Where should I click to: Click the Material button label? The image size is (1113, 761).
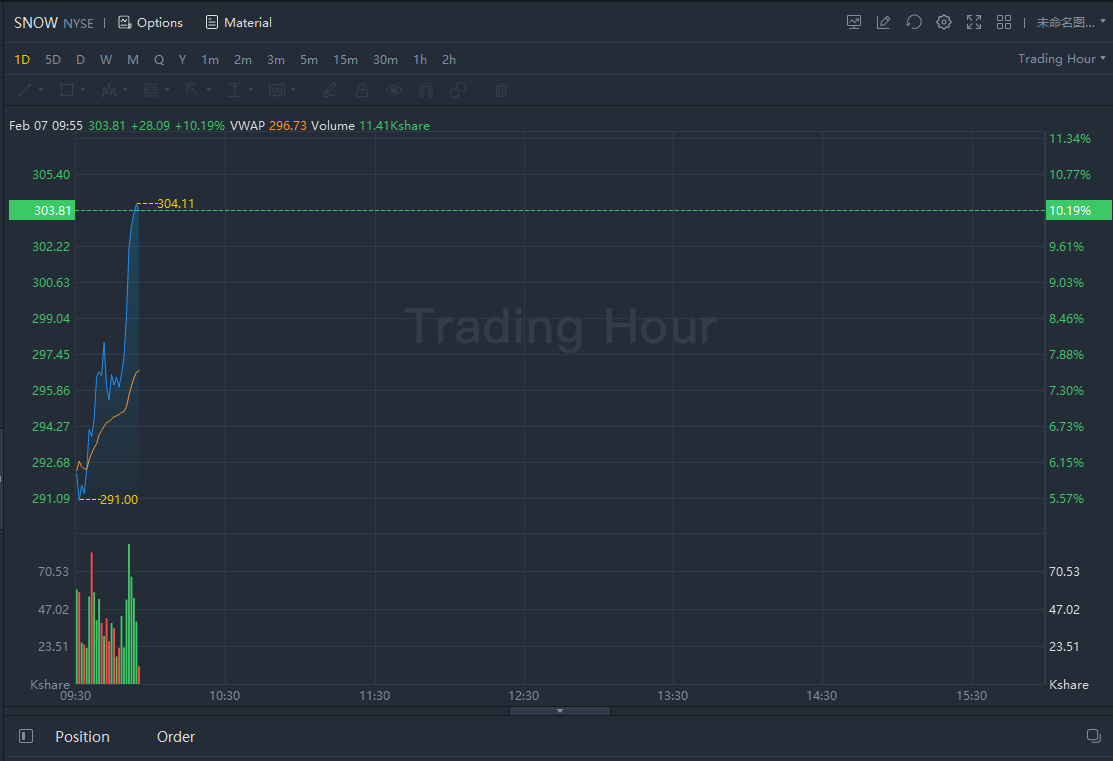point(248,23)
